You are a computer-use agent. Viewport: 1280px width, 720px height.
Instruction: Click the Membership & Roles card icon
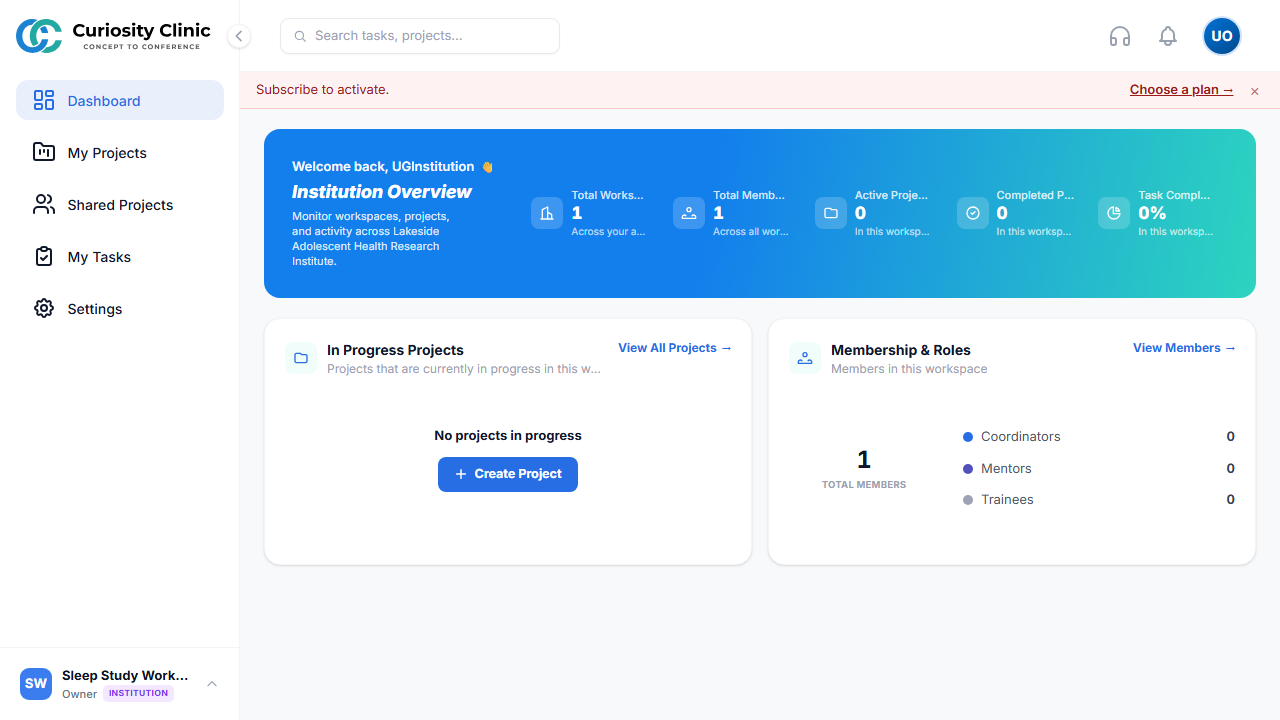coord(805,358)
